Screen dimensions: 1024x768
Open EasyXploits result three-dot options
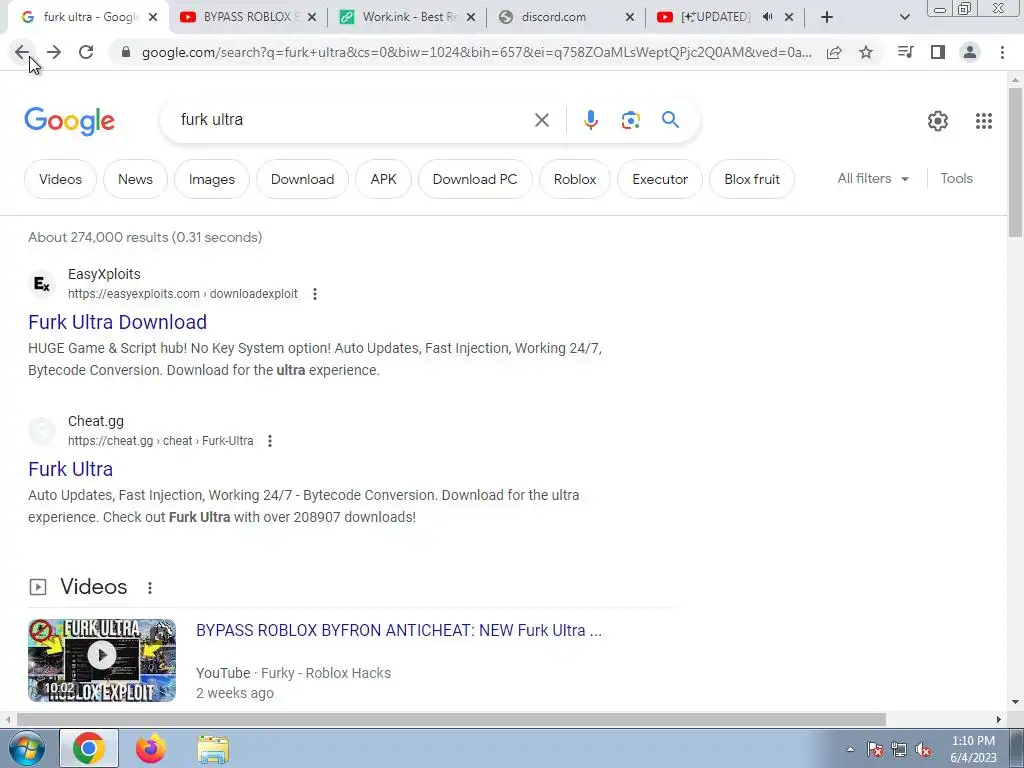(x=315, y=294)
